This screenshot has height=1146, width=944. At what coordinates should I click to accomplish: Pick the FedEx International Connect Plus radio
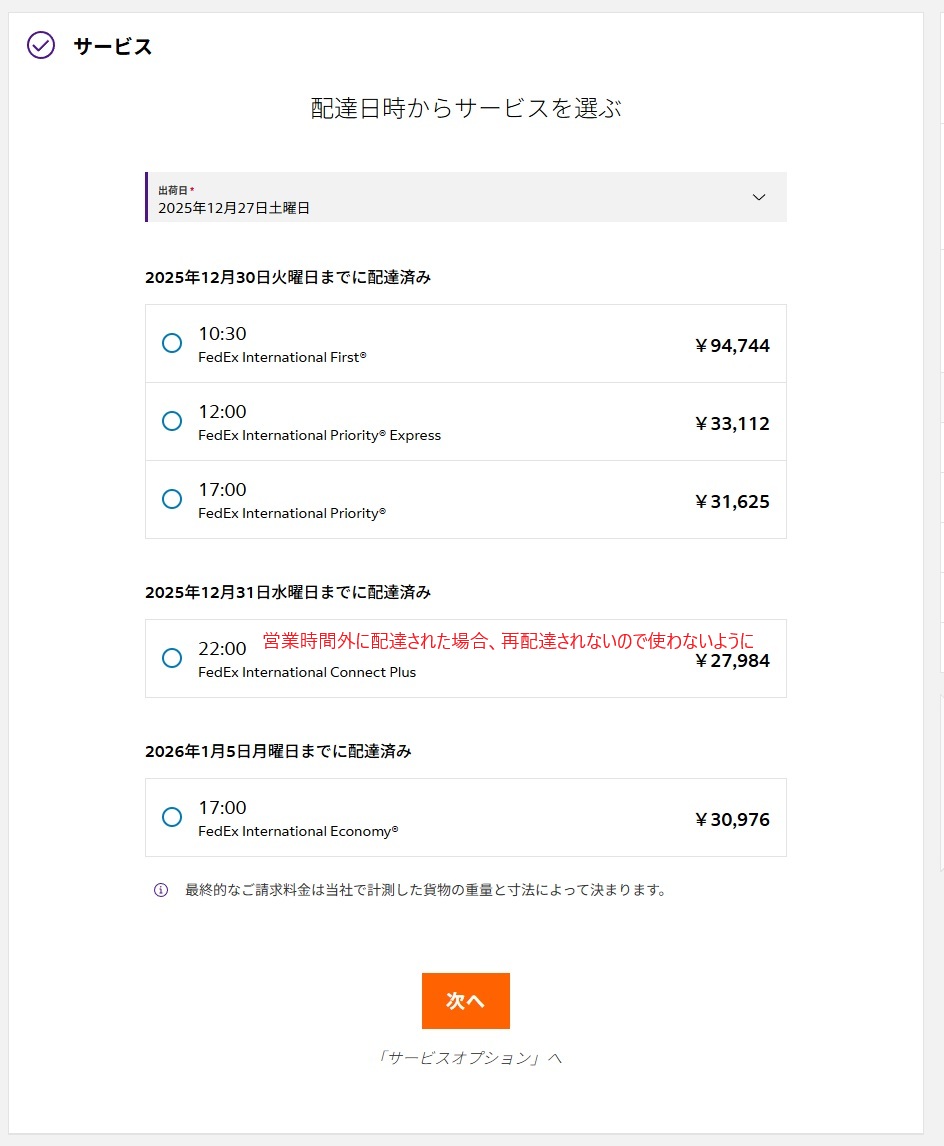pyautogui.click(x=172, y=658)
